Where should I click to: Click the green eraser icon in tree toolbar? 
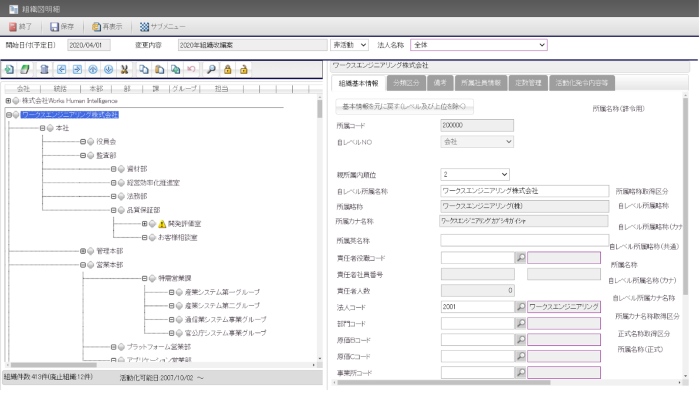[25, 70]
